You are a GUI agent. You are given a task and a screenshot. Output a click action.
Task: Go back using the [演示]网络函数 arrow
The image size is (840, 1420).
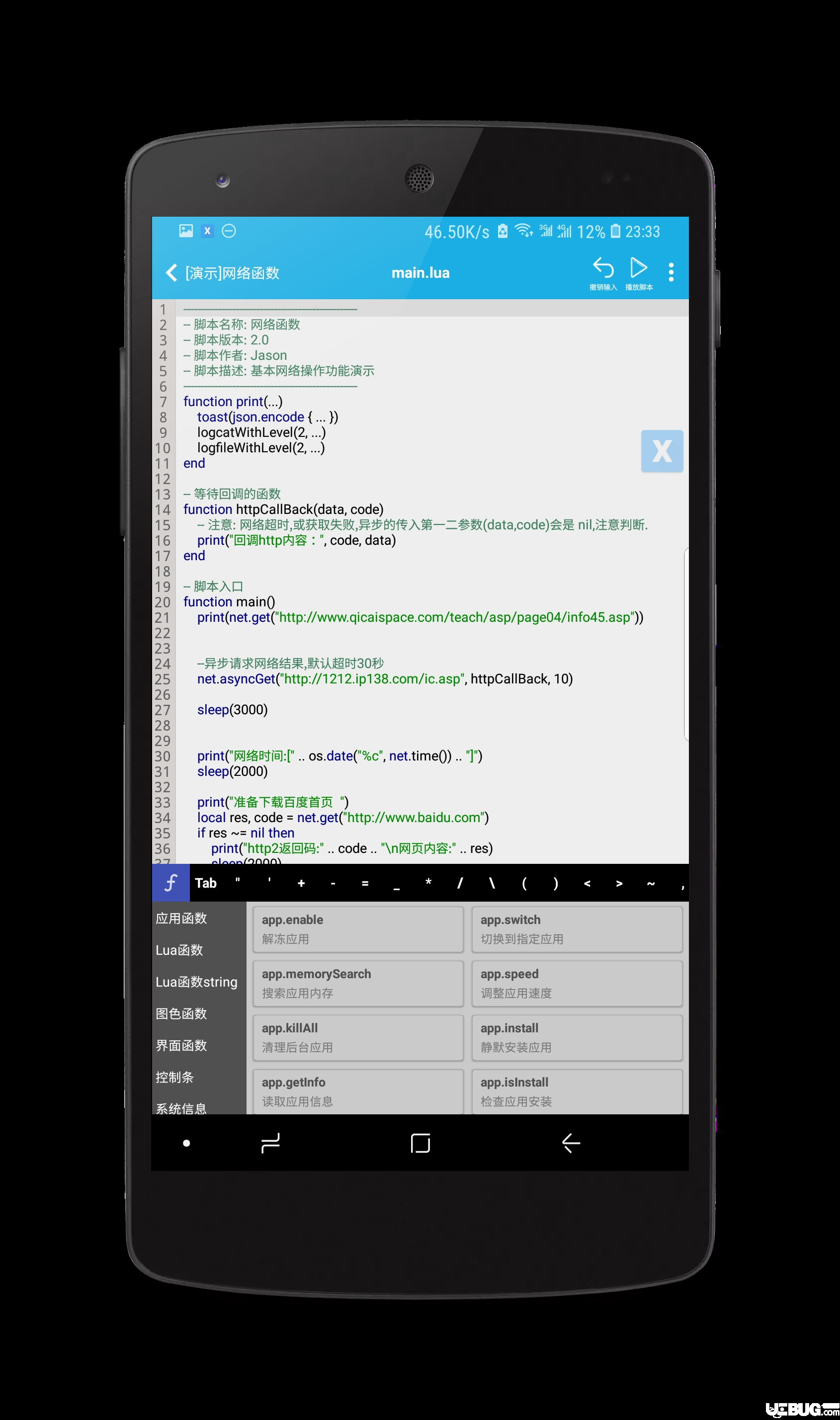[x=171, y=273]
